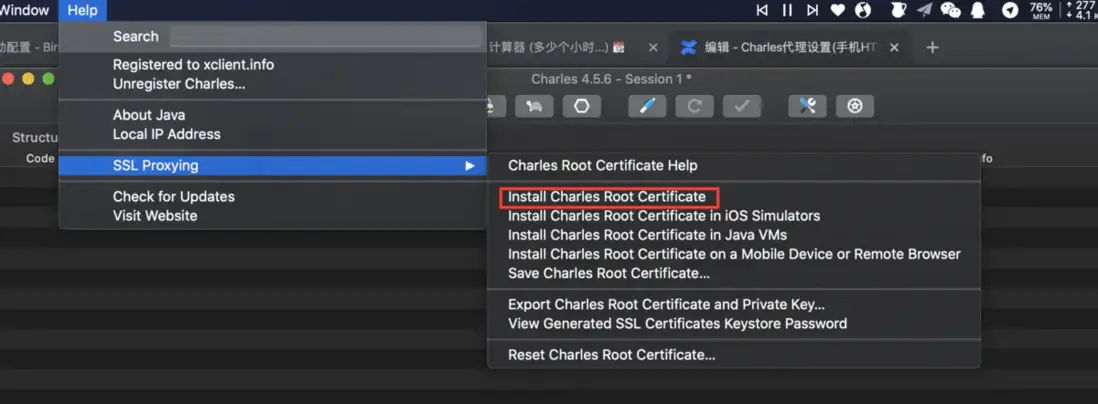The image size is (1098, 404).
Task: Click the WeChat icon in menu bar
Action: coord(950,10)
